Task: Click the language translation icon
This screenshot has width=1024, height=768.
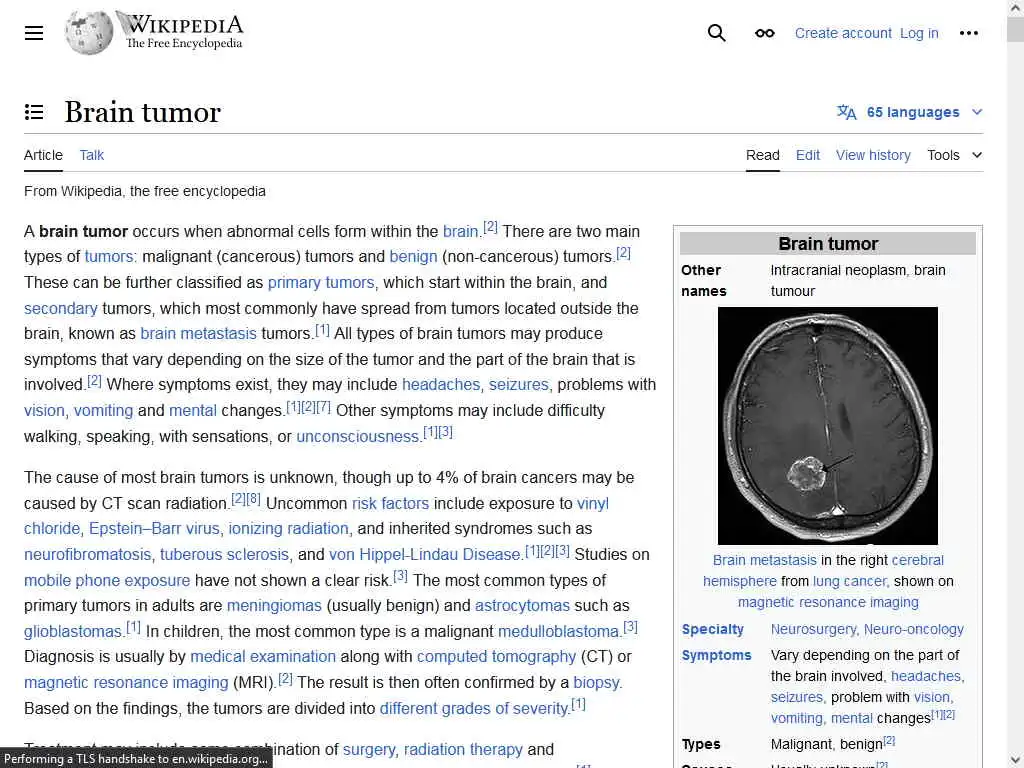Action: (x=846, y=112)
